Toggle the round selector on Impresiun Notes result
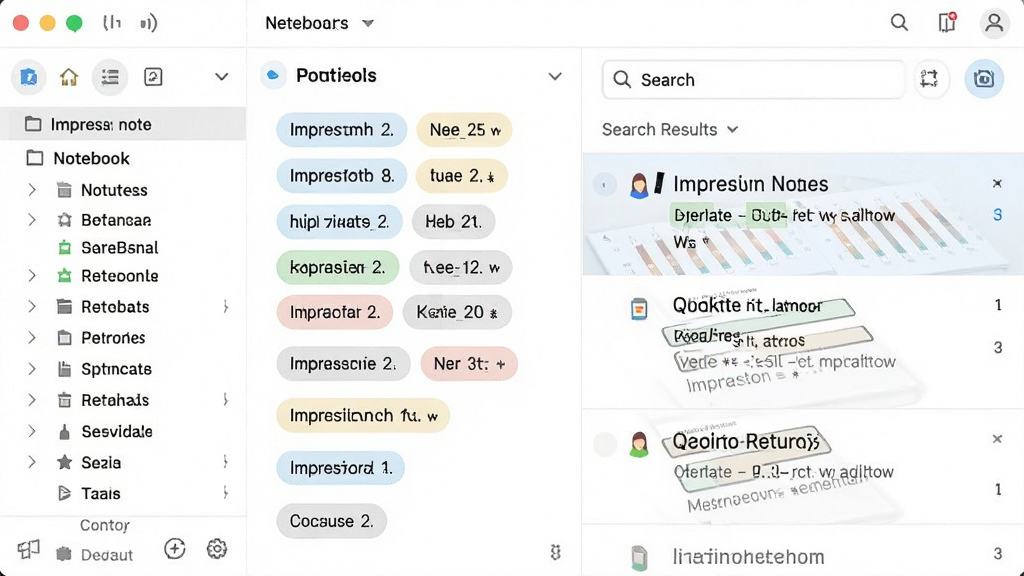 [x=604, y=185]
